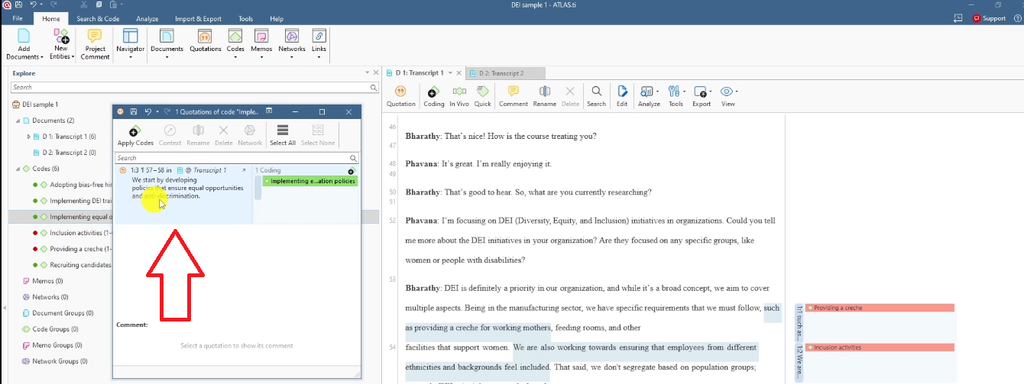Click the red Providing a creche margin code
The width and height of the screenshot is (1024, 384).
tap(880, 308)
